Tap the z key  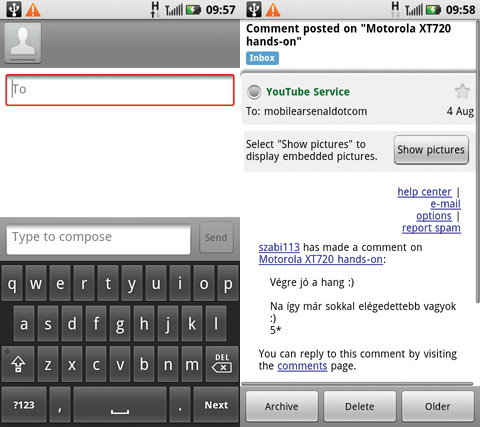tap(48, 364)
